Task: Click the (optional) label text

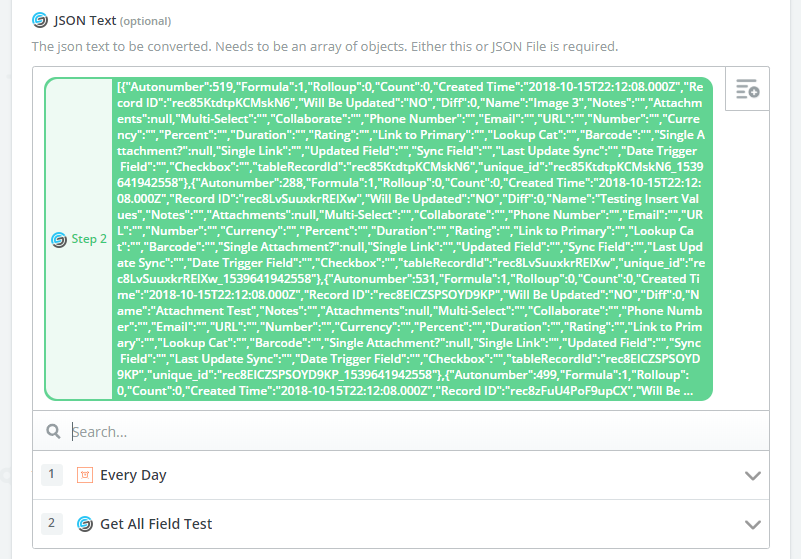Action: coord(146,21)
